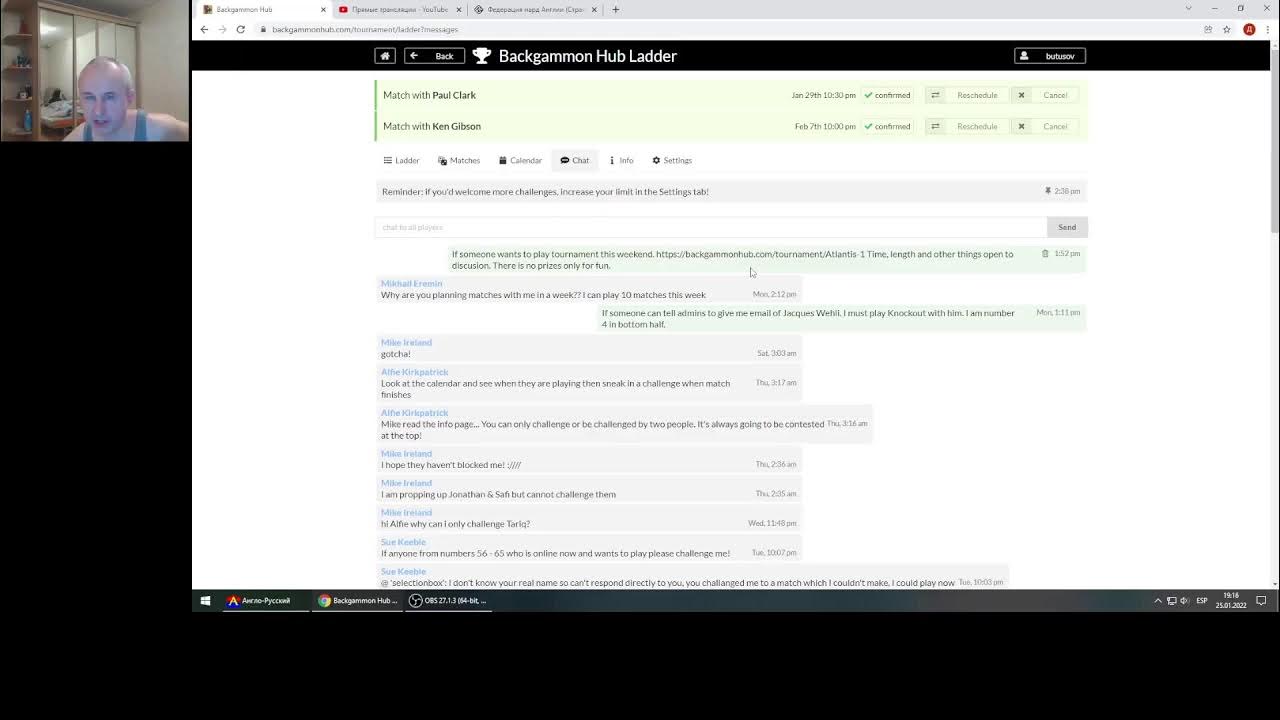Click the ESP language indicator in tray
This screenshot has height=720, width=1280.
point(1202,601)
